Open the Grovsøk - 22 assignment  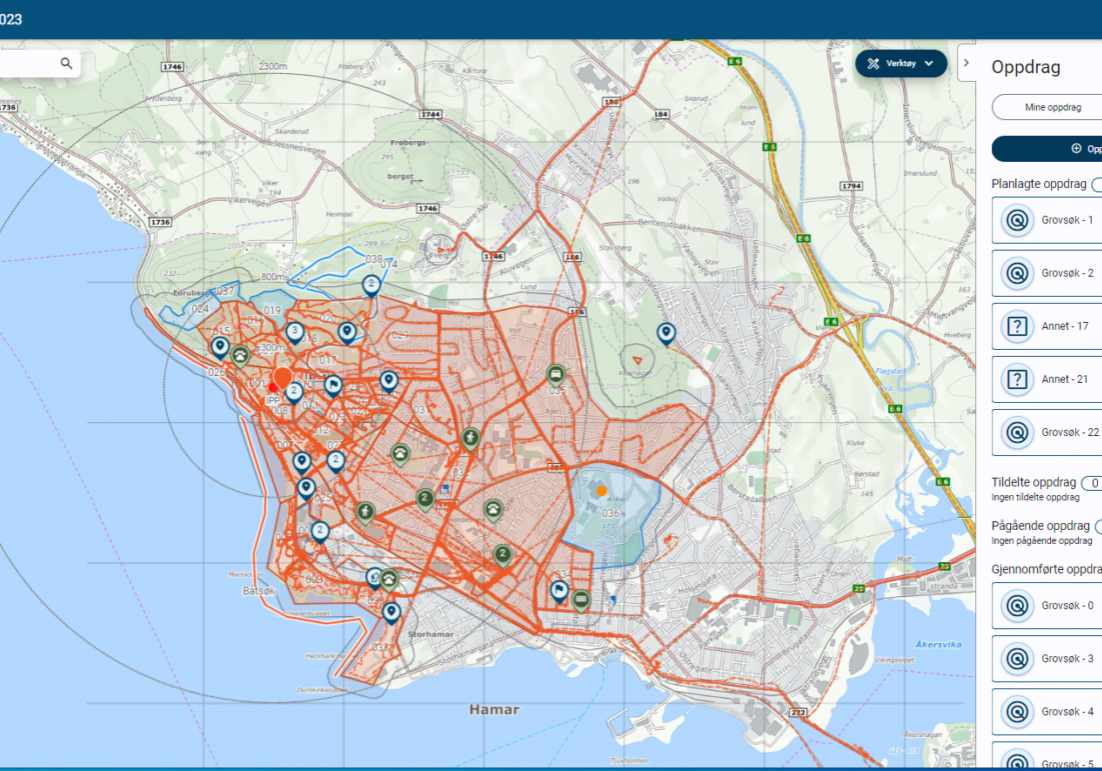1046,433
